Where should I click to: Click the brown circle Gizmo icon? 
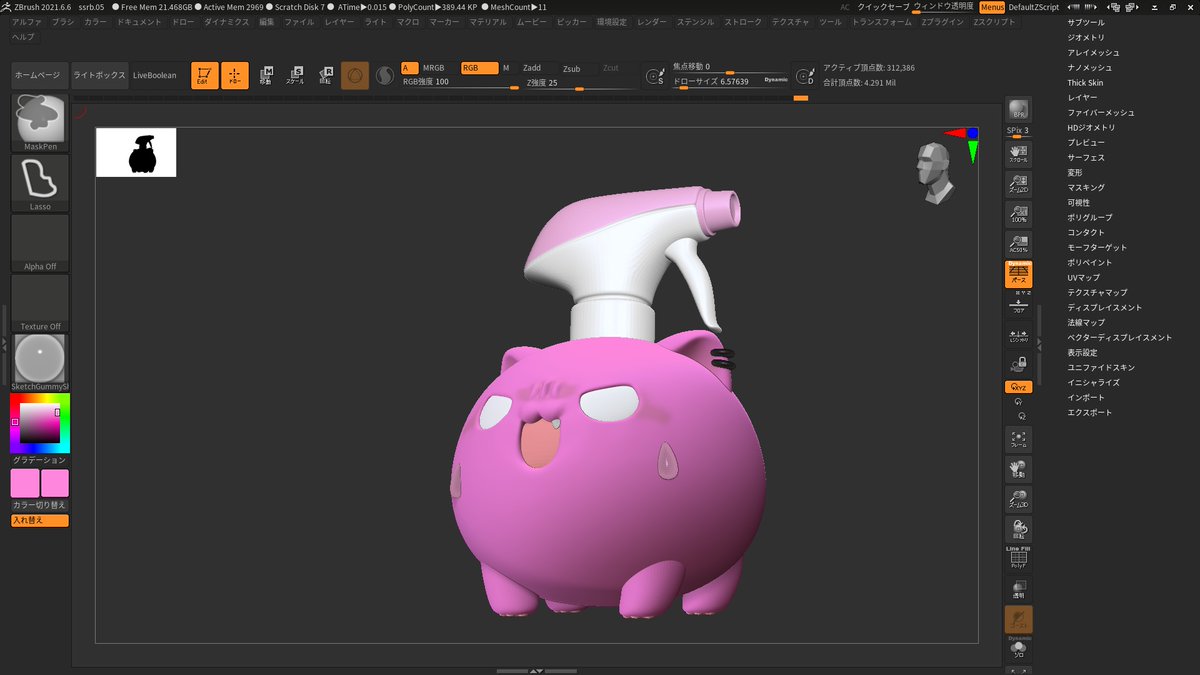click(x=355, y=75)
